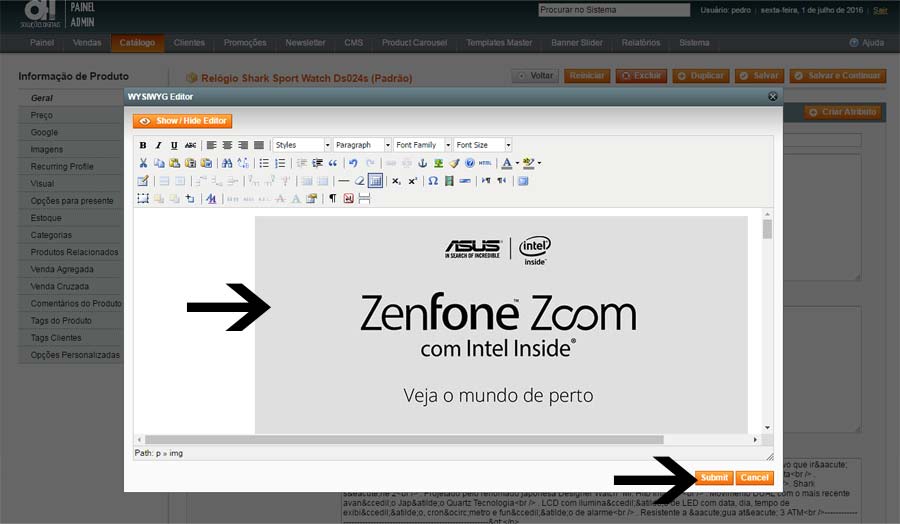Toggle strikethrough ABC formatting
900x524 pixels.
tap(191, 145)
